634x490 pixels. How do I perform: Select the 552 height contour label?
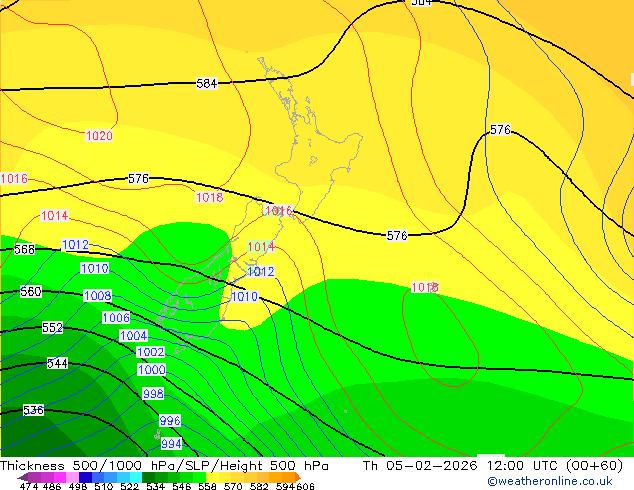click(53, 327)
